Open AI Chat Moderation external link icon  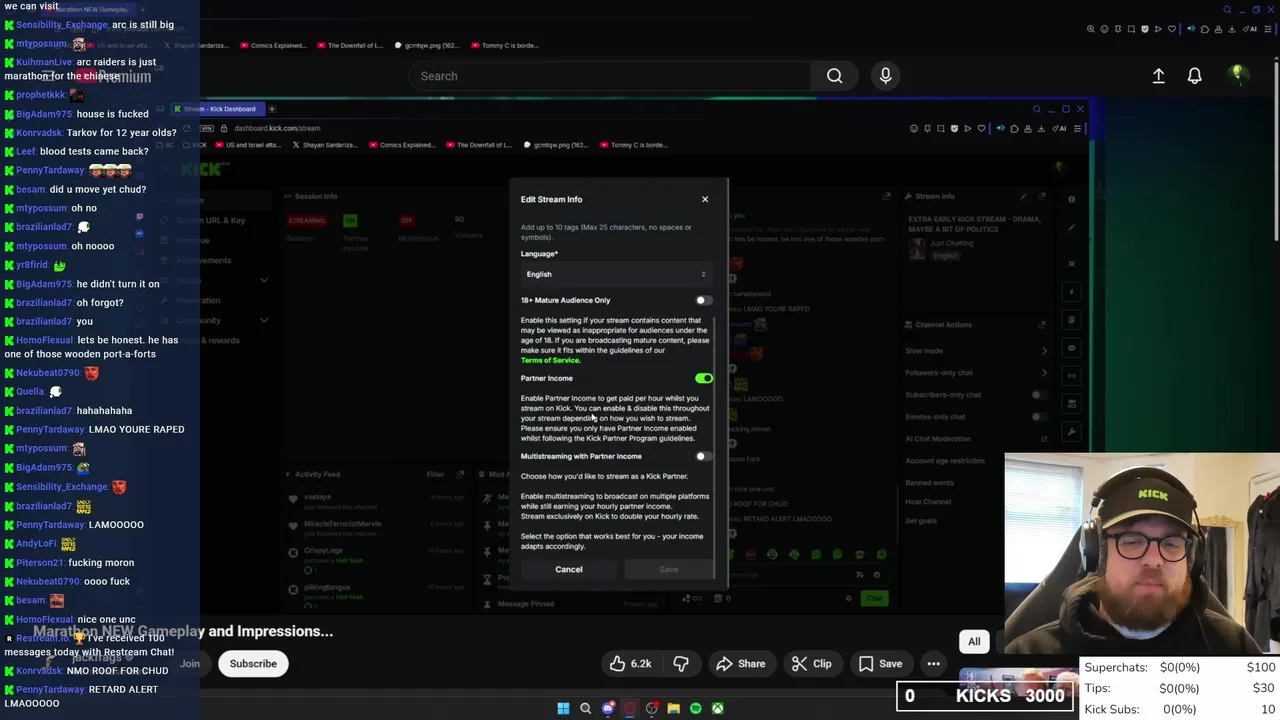pyautogui.click(x=1044, y=439)
